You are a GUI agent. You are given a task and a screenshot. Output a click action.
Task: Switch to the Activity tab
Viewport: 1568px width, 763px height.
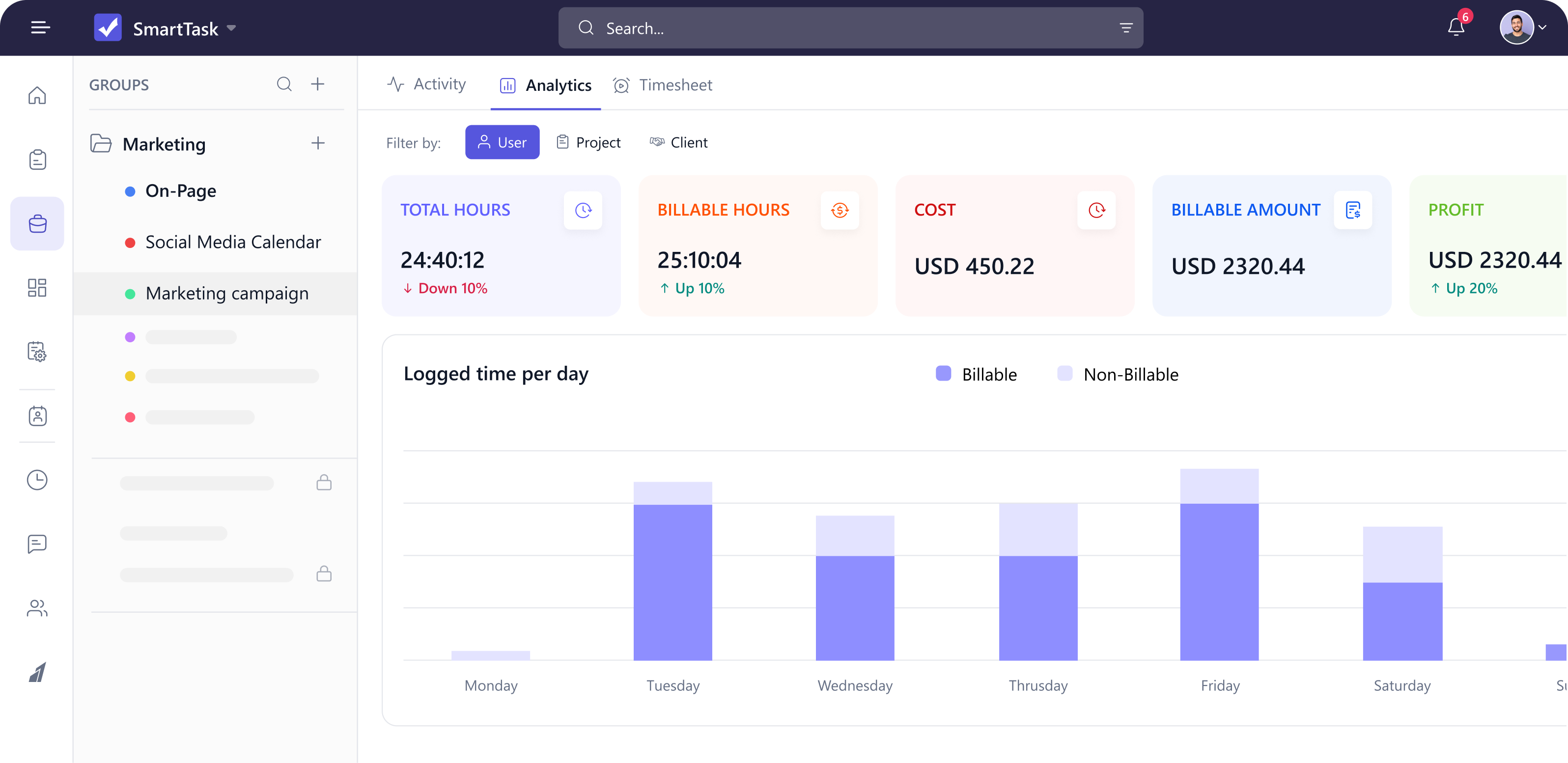coord(427,84)
